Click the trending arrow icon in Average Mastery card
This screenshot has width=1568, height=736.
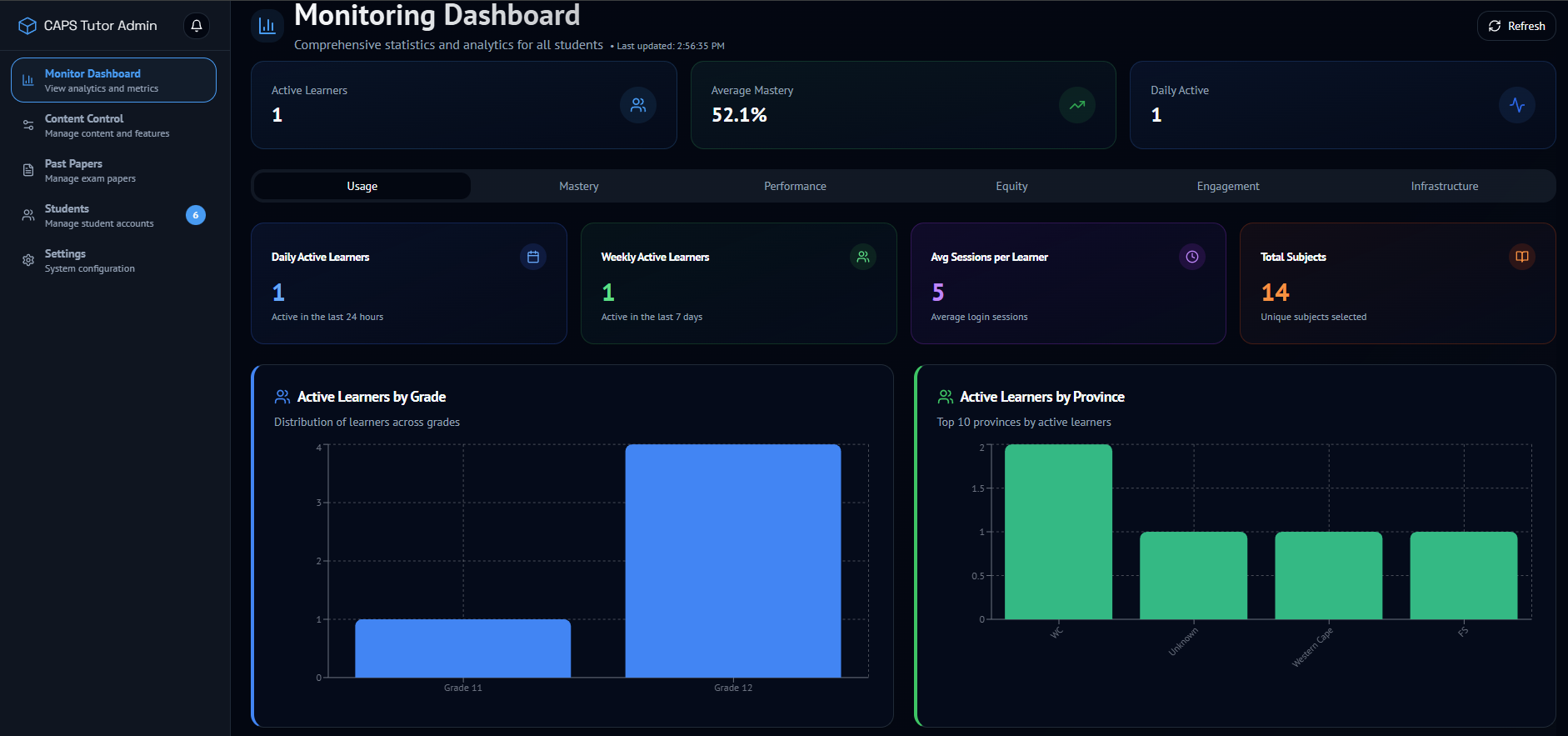click(1076, 105)
